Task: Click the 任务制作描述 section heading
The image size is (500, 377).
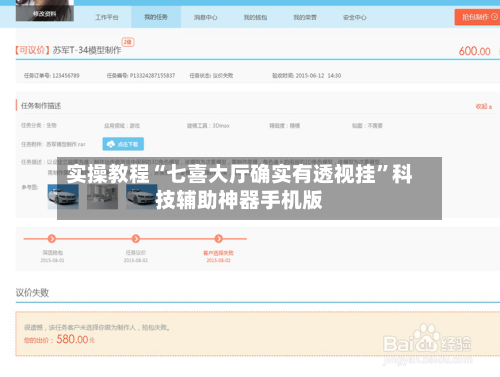Action: (41, 106)
